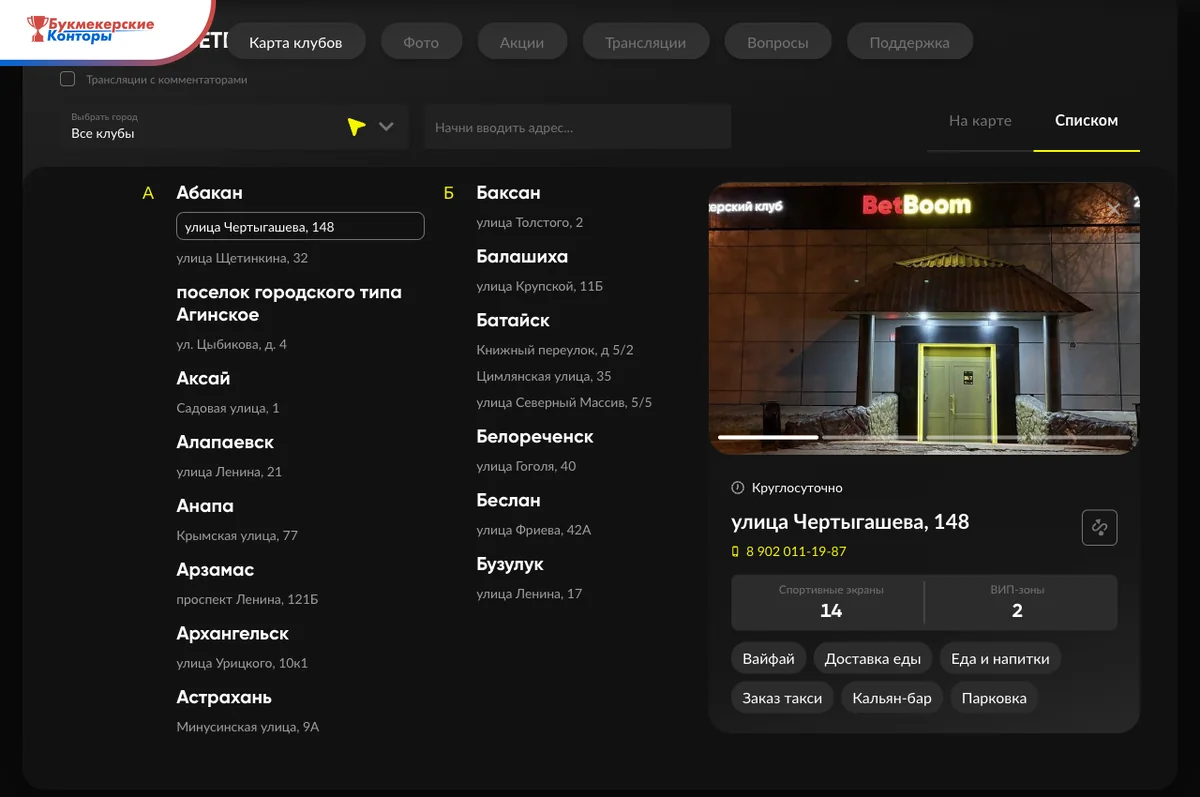Screen dimensions: 1200x797
Task: Click the Спортивные экраны count 14
Action: [x=831, y=611]
